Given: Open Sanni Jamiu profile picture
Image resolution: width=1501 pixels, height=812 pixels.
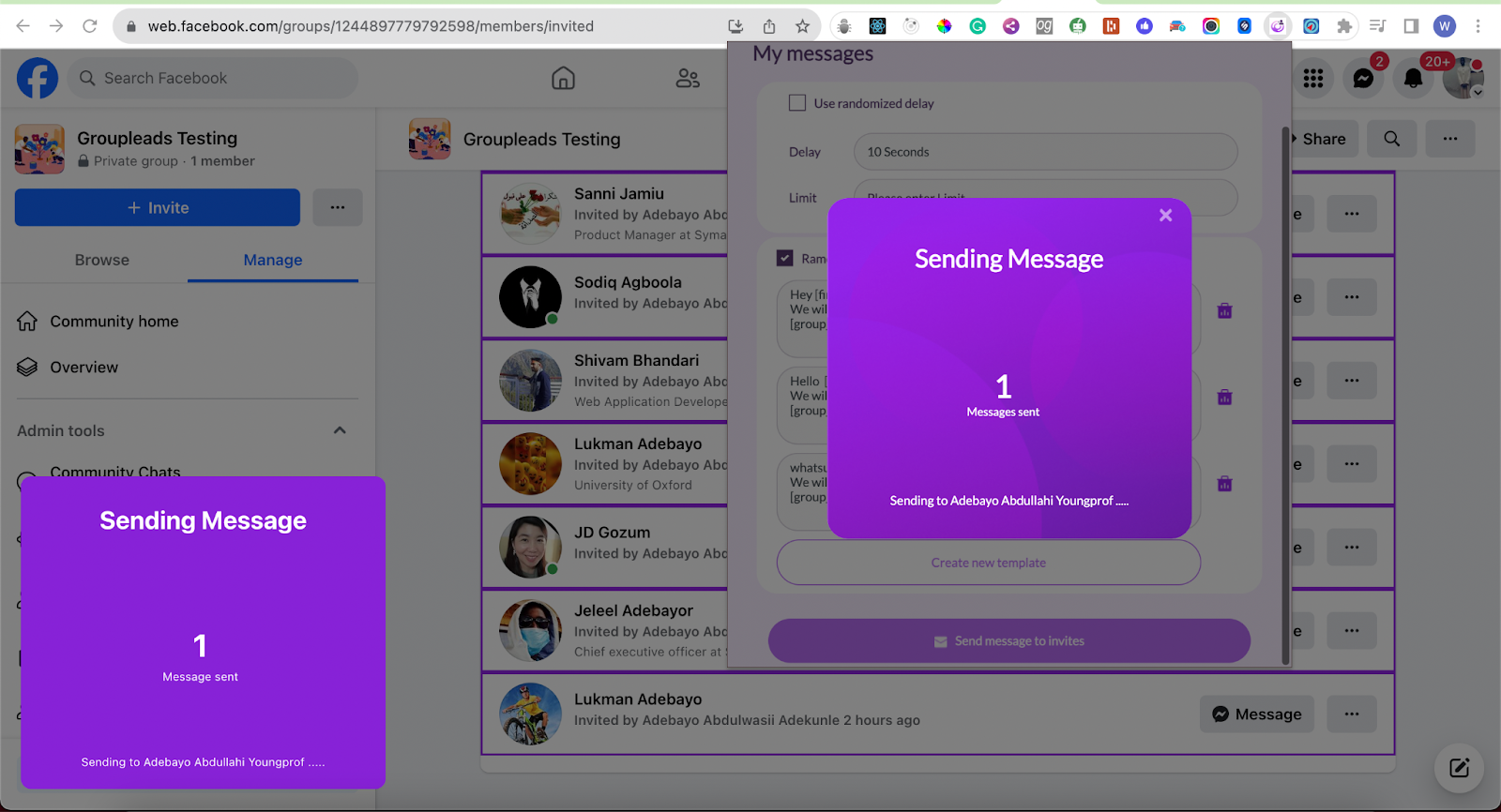Looking at the screenshot, I should (530, 214).
